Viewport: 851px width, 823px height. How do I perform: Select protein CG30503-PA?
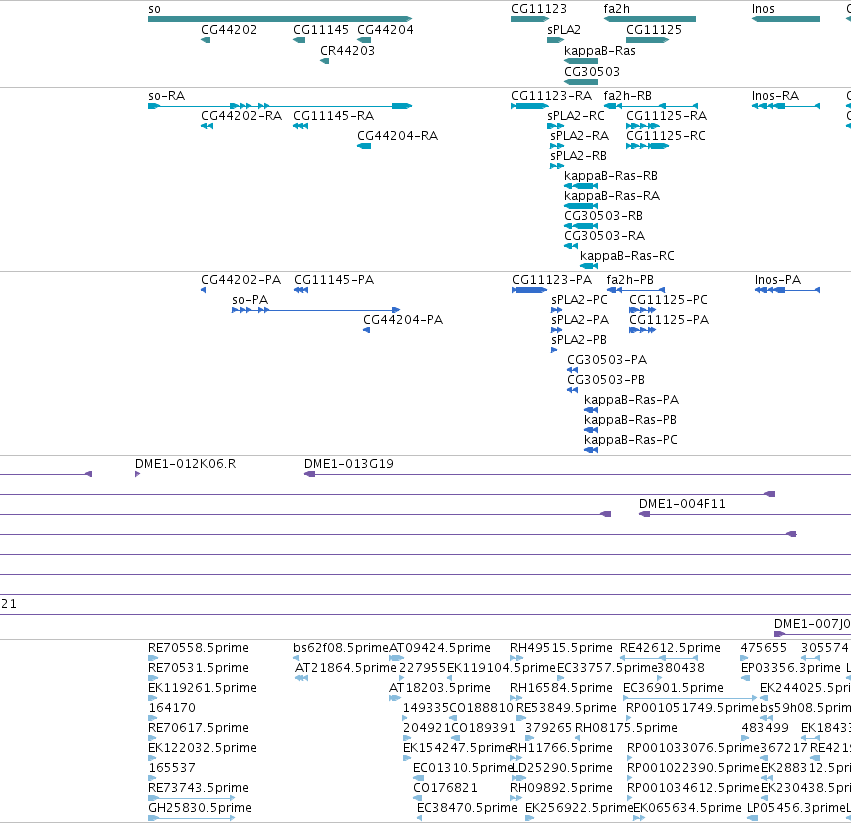(x=607, y=360)
